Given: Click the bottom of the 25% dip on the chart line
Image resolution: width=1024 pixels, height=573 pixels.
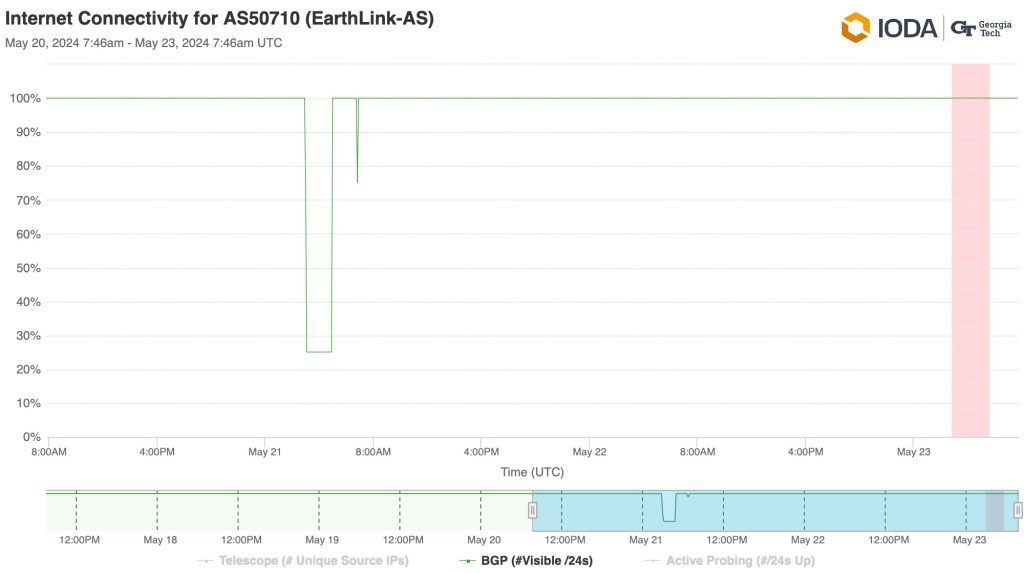Looking at the screenshot, I should (x=318, y=352).
